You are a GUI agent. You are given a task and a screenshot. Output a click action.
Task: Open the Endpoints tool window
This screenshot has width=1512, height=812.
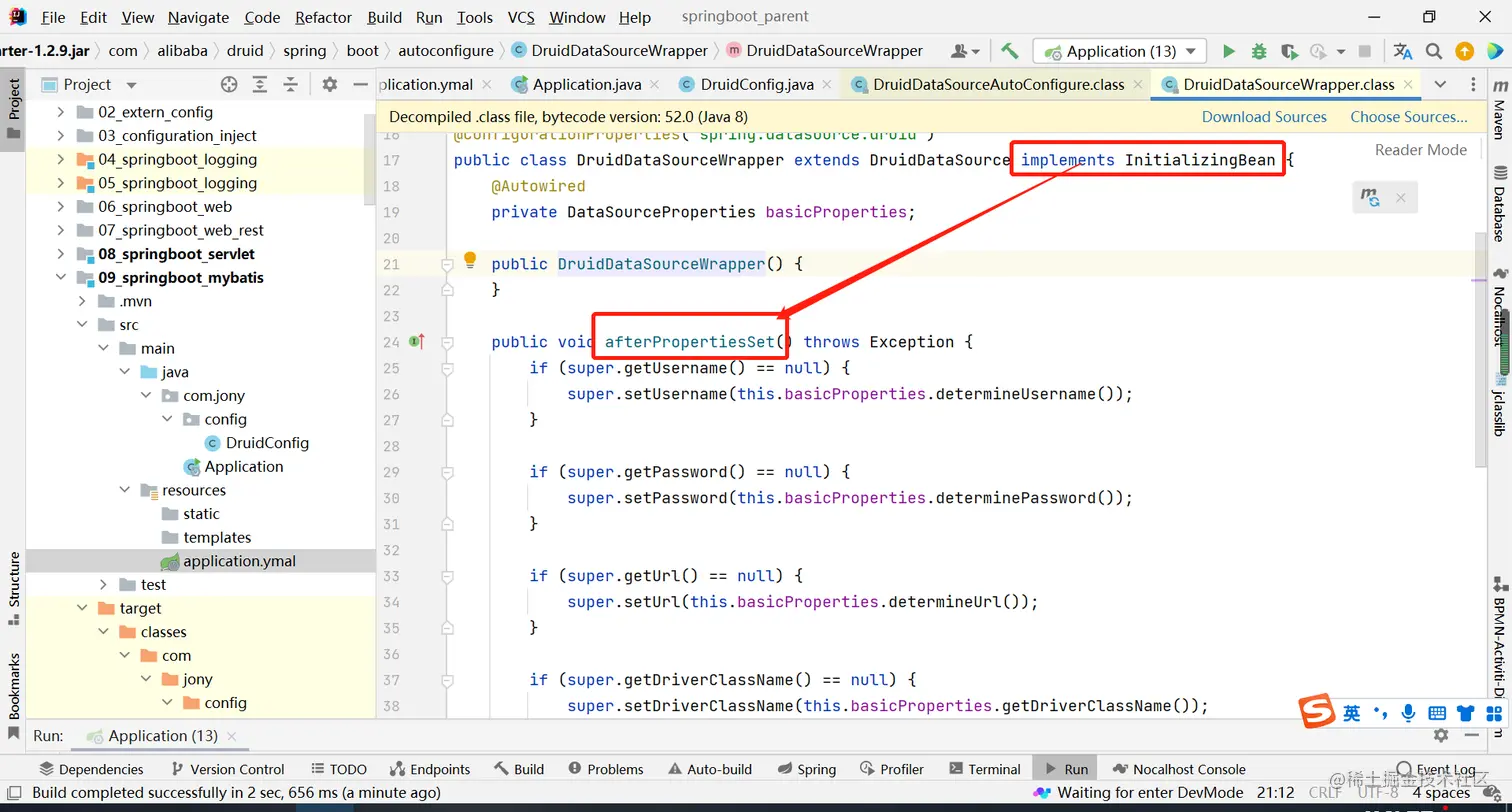click(430, 769)
